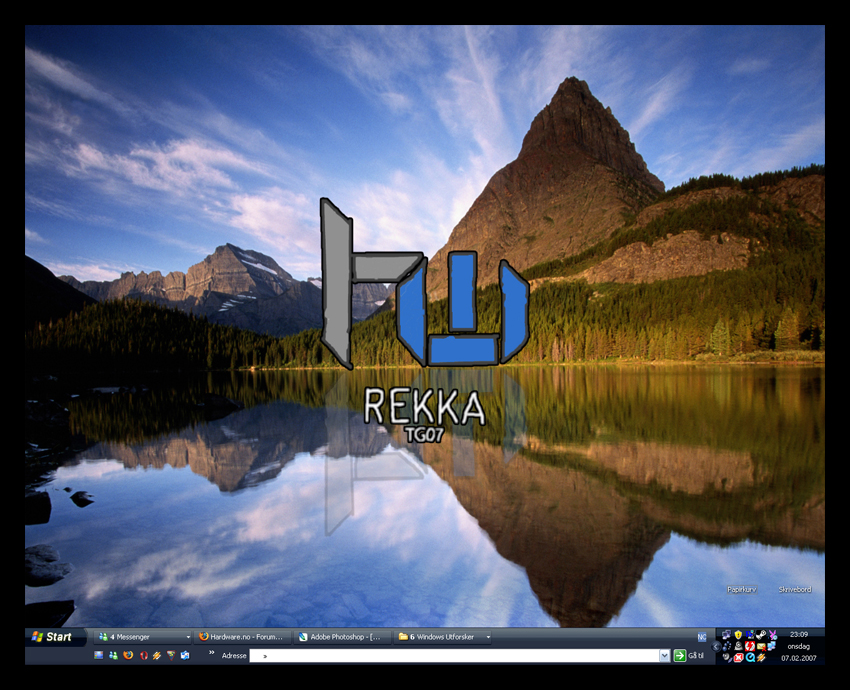Click inside the Adresse input field
The image size is (850, 690).
pos(455,655)
